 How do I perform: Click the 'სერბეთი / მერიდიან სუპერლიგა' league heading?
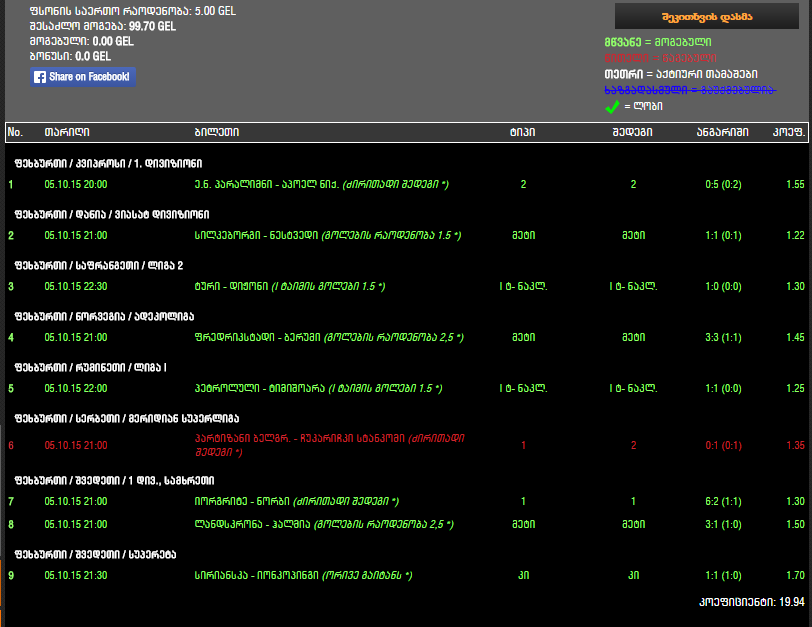coord(127,418)
